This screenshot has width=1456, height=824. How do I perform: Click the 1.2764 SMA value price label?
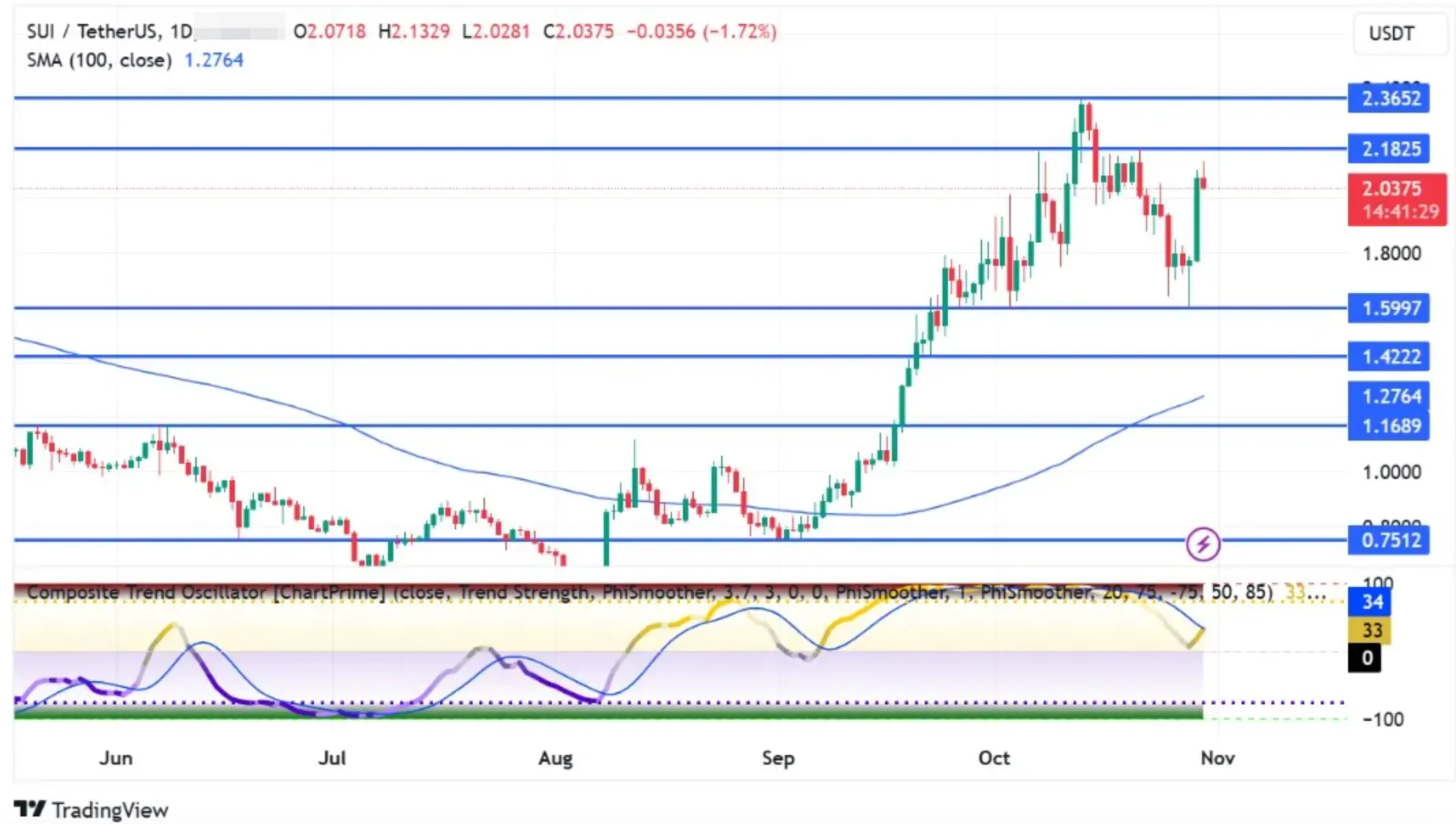[1388, 396]
